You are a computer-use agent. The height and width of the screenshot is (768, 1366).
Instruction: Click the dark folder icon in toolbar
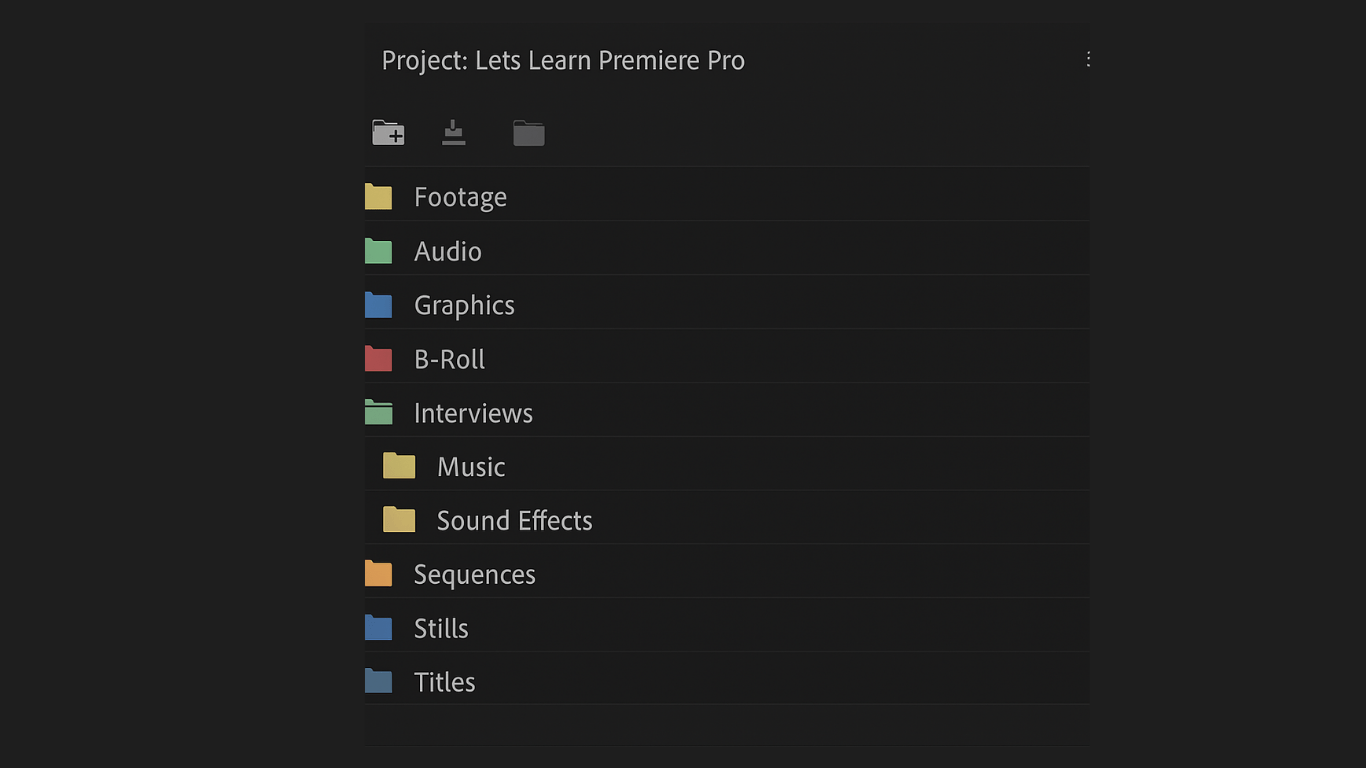click(528, 133)
